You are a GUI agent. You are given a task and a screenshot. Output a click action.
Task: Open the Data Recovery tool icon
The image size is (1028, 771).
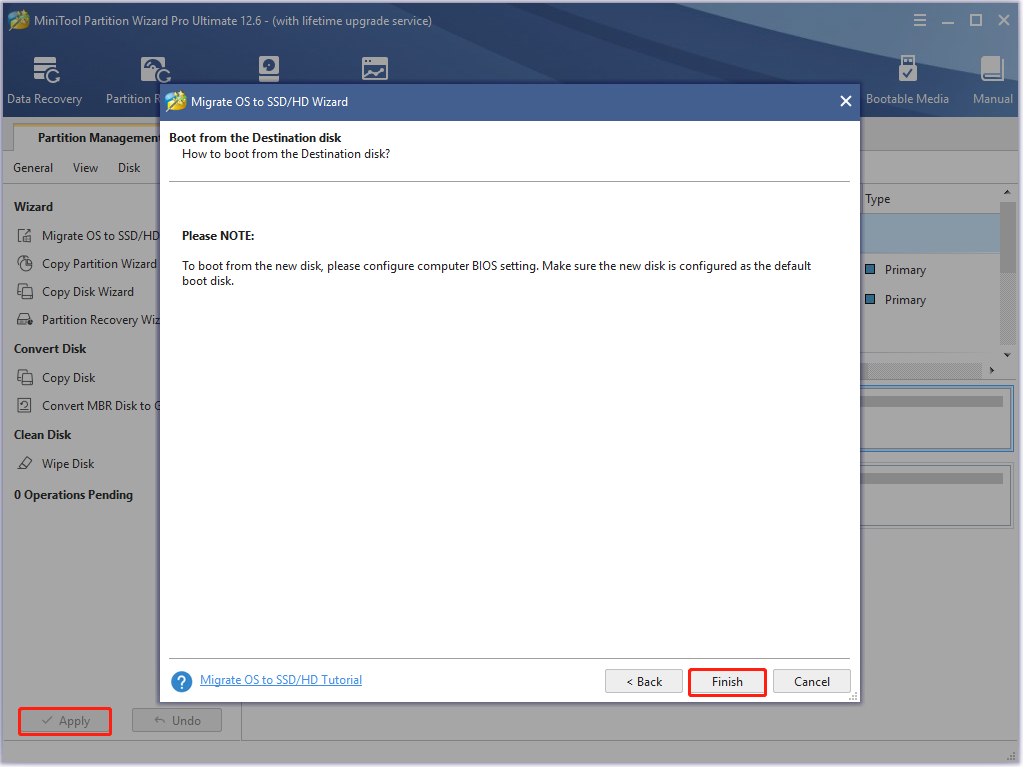click(x=46, y=70)
